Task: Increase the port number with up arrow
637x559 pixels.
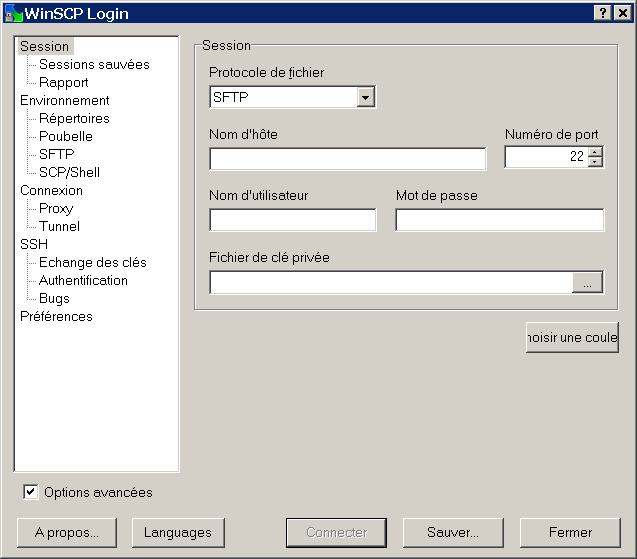Action: coord(596,152)
